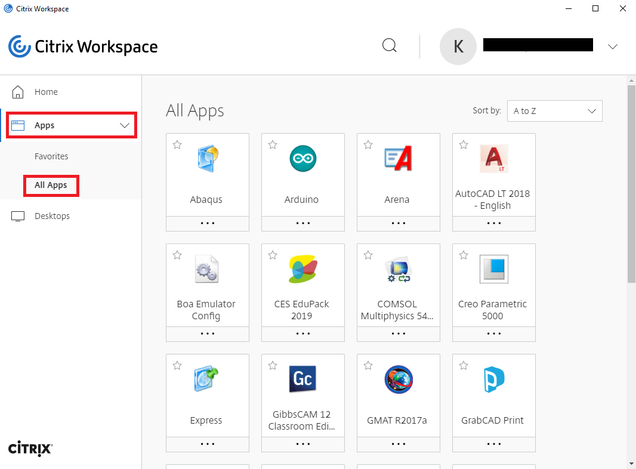Star the Creo Parametric 5000 app
Viewport: 636px width, 469px height.
coord(464,255)
